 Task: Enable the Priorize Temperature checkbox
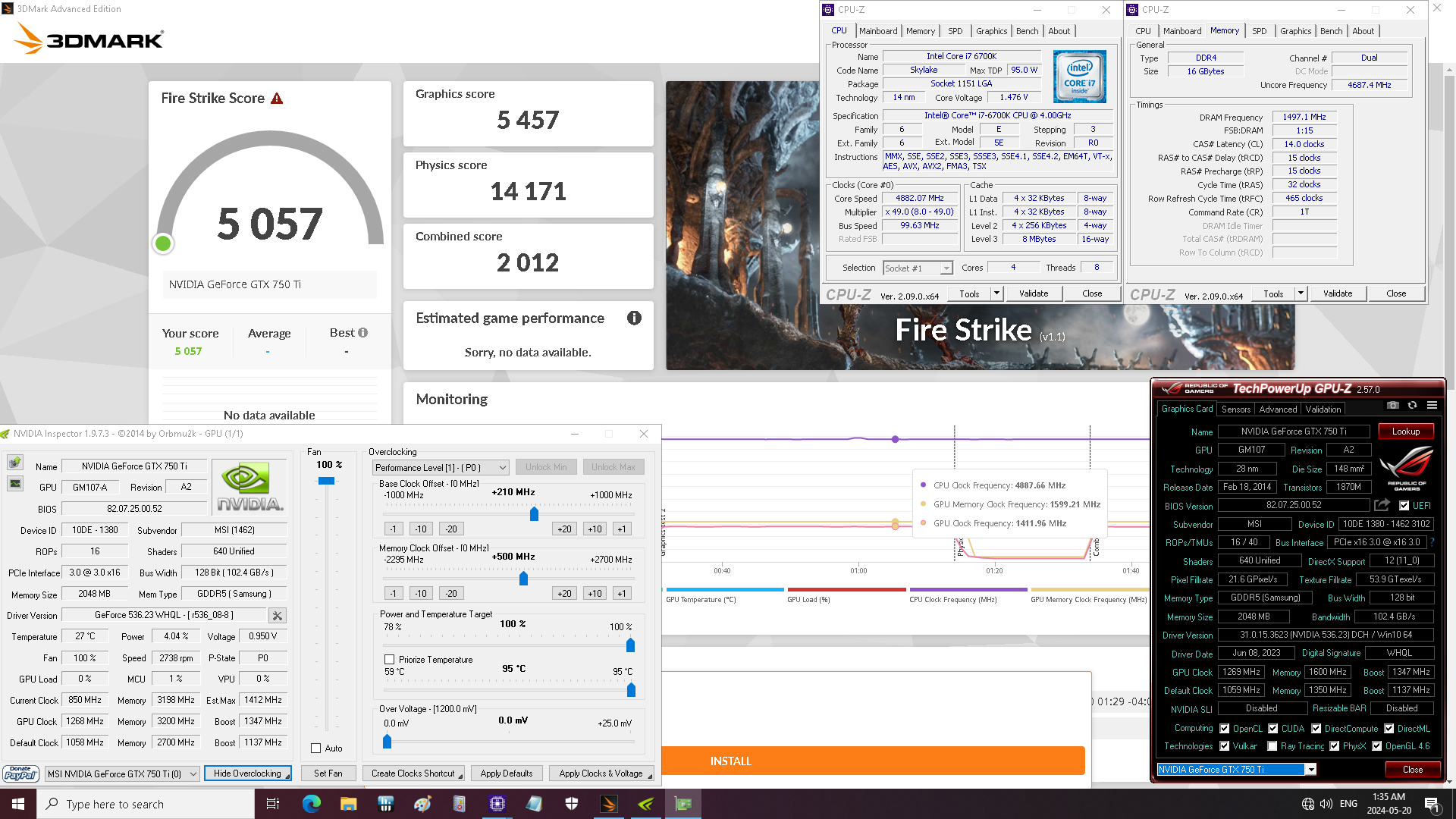coord(389,660)
